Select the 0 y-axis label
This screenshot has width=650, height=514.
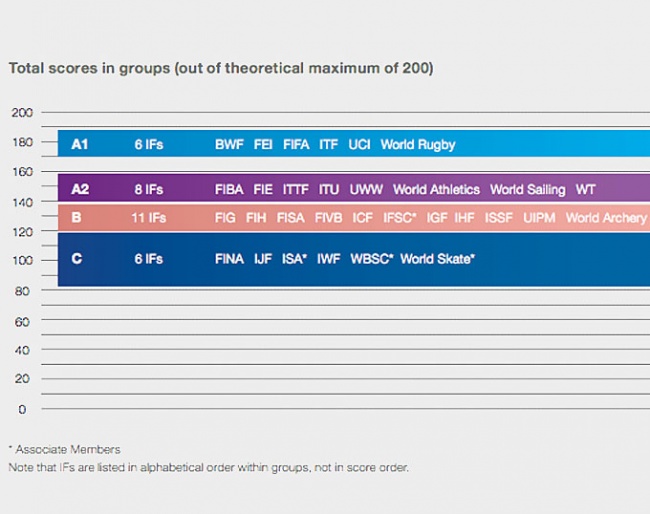(x=22, y=409)
